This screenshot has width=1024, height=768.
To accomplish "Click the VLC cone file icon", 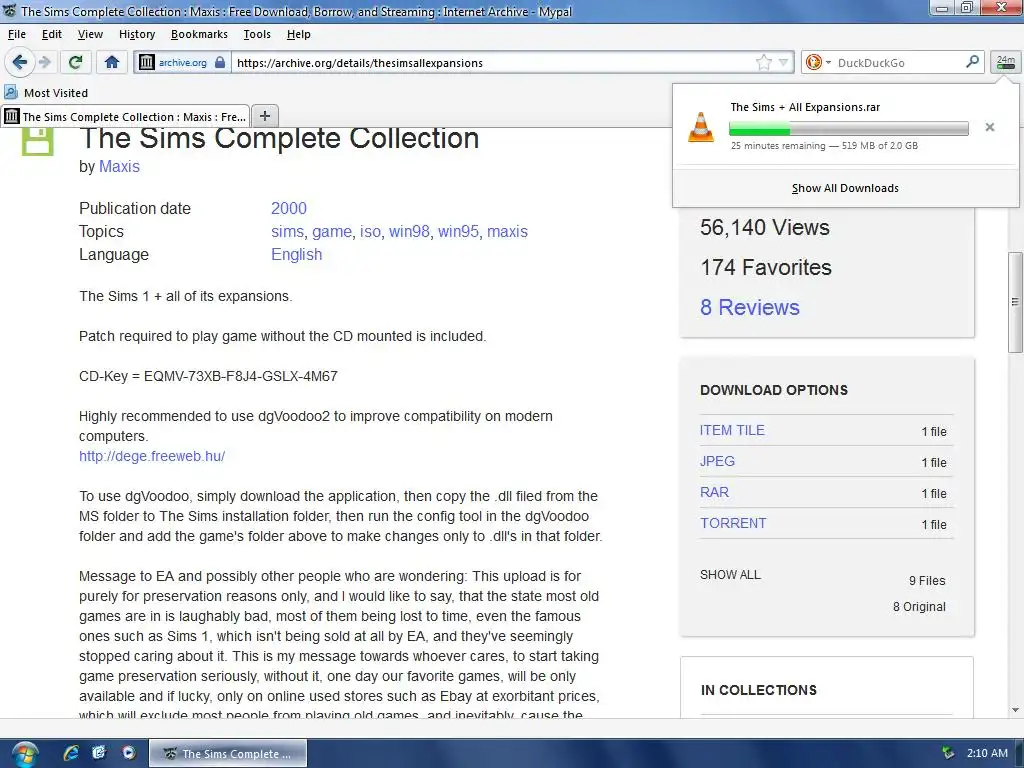I will [x=701, y=127].
